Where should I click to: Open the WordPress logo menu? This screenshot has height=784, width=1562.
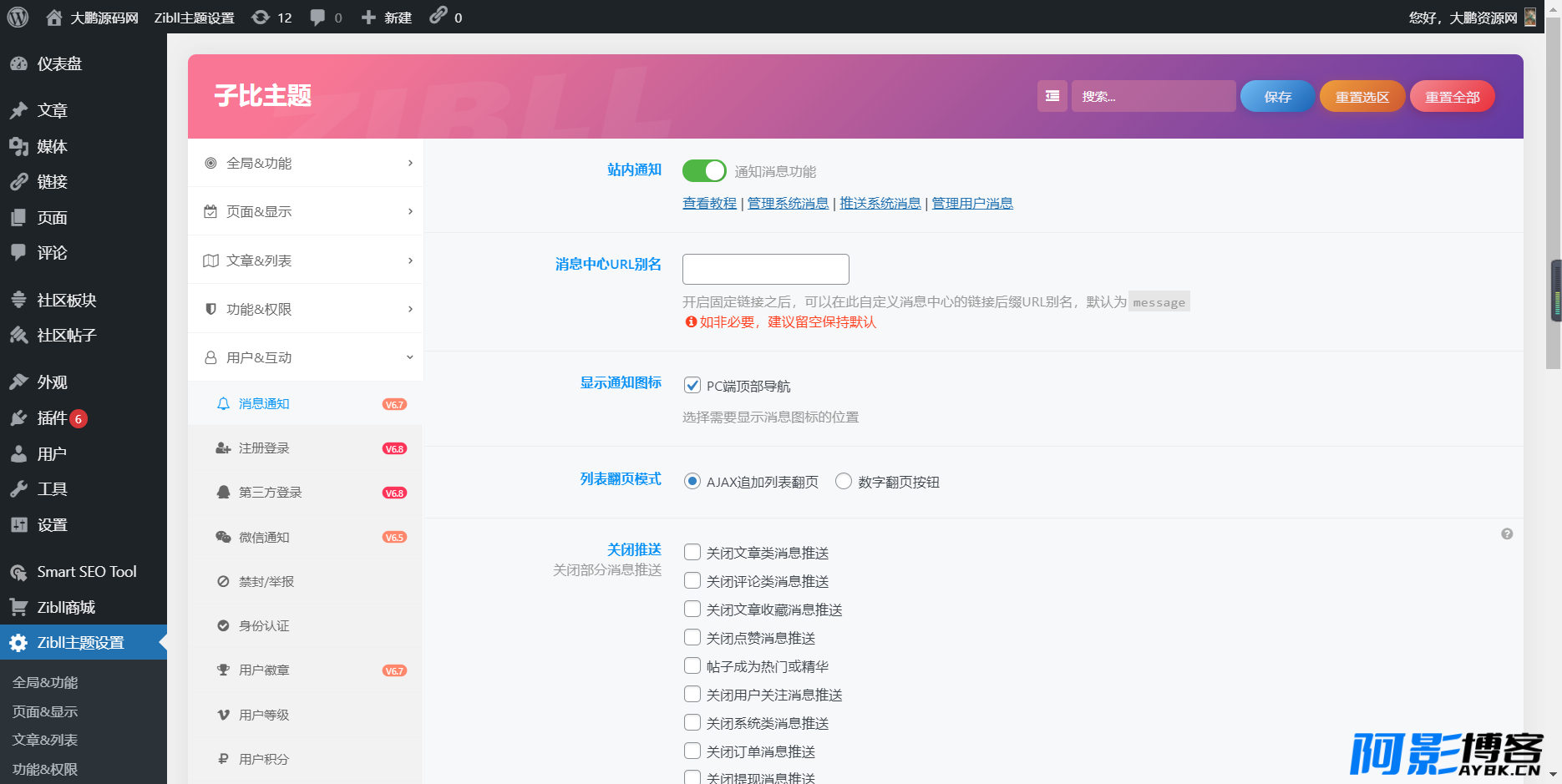click(x=18, y=17)
